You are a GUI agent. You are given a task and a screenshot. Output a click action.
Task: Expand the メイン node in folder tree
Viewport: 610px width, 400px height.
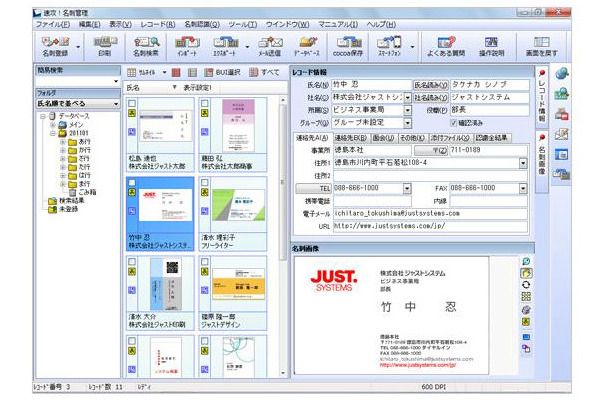coord(53,125)
